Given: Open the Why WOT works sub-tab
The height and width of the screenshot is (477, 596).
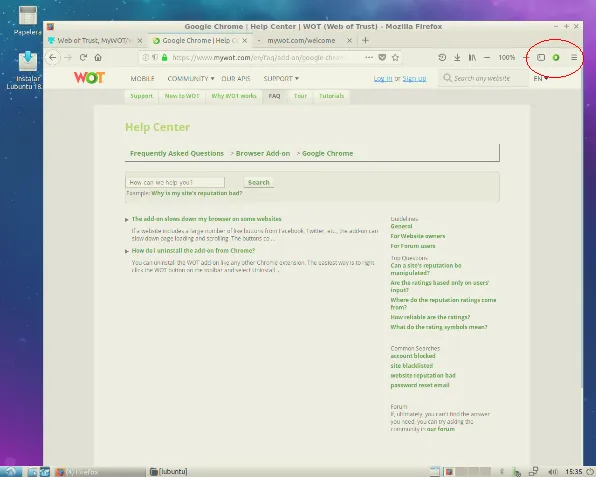Looking at the screenshot, I should (234, 96).
